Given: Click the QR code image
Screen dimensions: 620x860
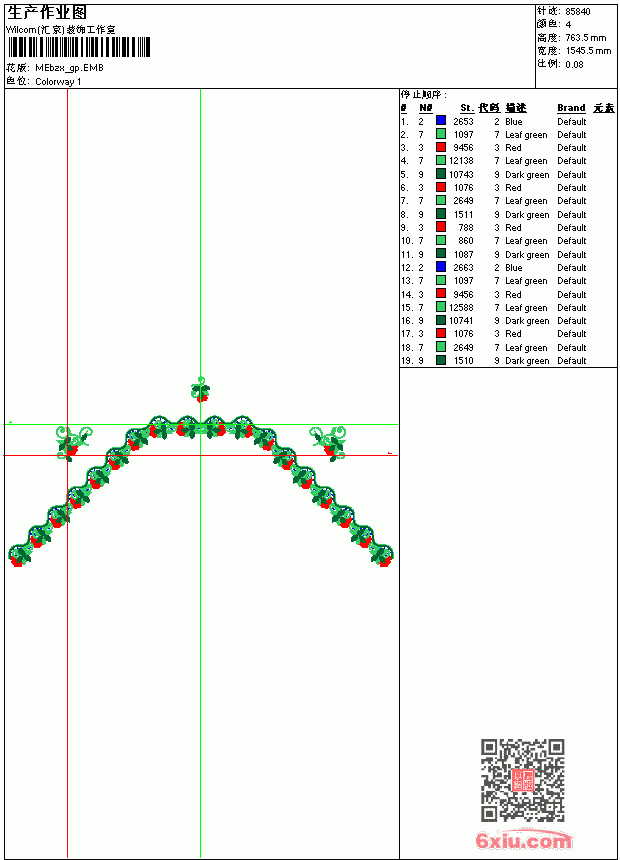Looking at the screenshot, I should [523, 780].
